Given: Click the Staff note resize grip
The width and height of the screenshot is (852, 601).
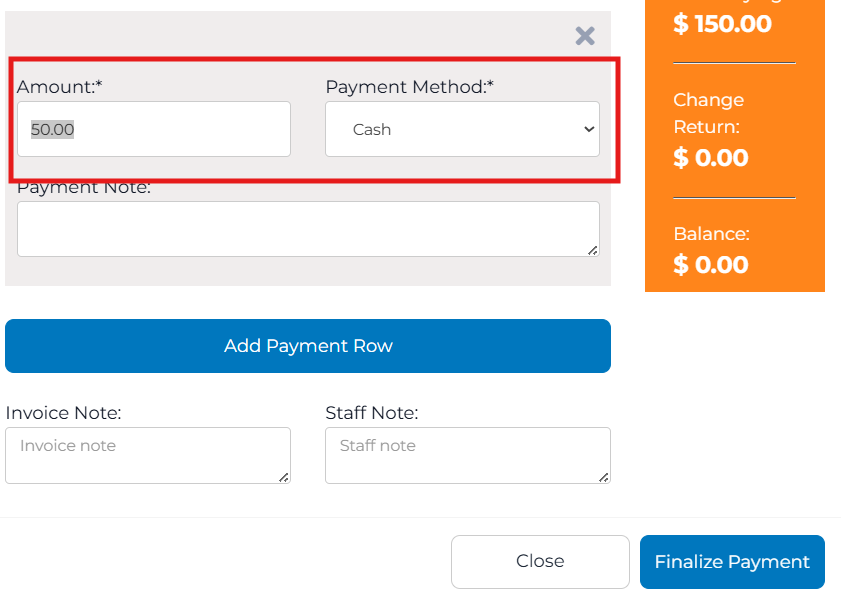Looking at the screenshot, I should (x=604, y=478).
